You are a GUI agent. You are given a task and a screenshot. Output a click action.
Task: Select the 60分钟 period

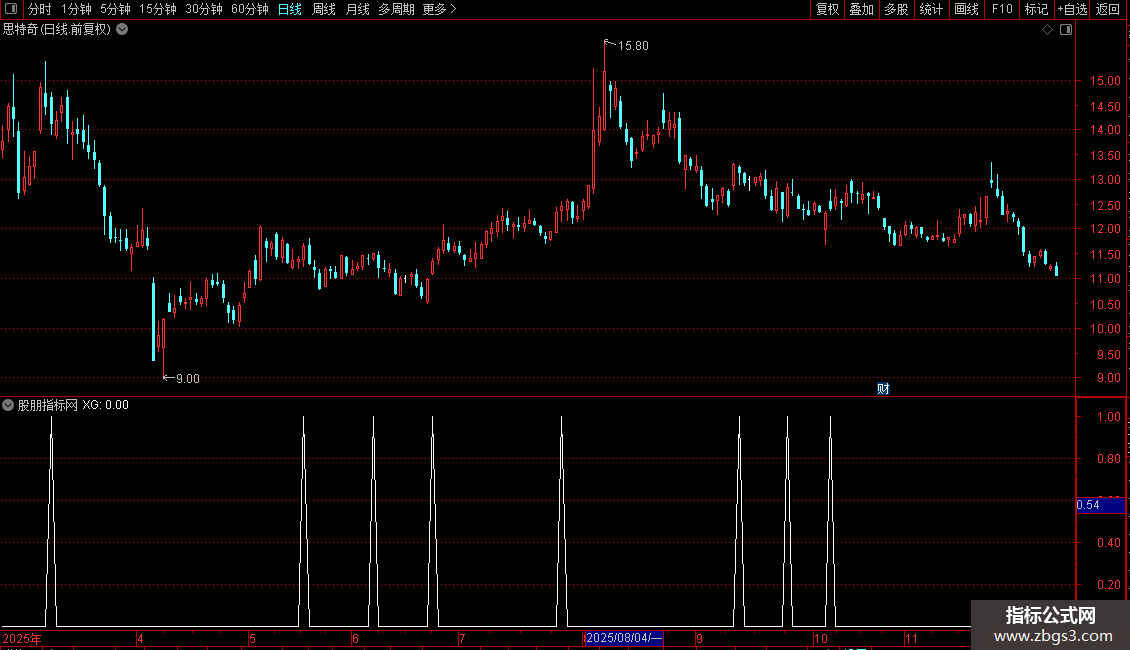point(249,9)
